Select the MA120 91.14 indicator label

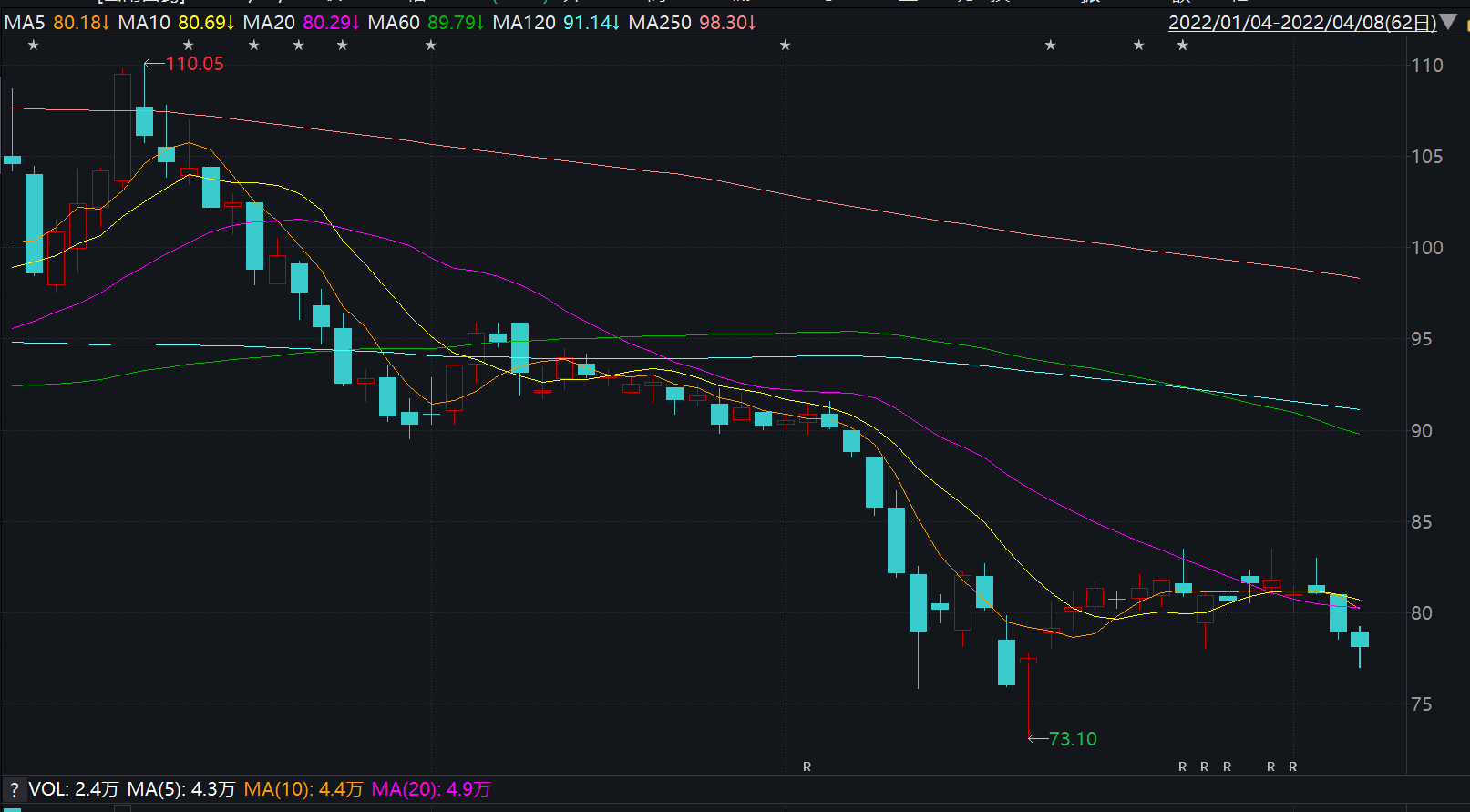tap(556, 22)
